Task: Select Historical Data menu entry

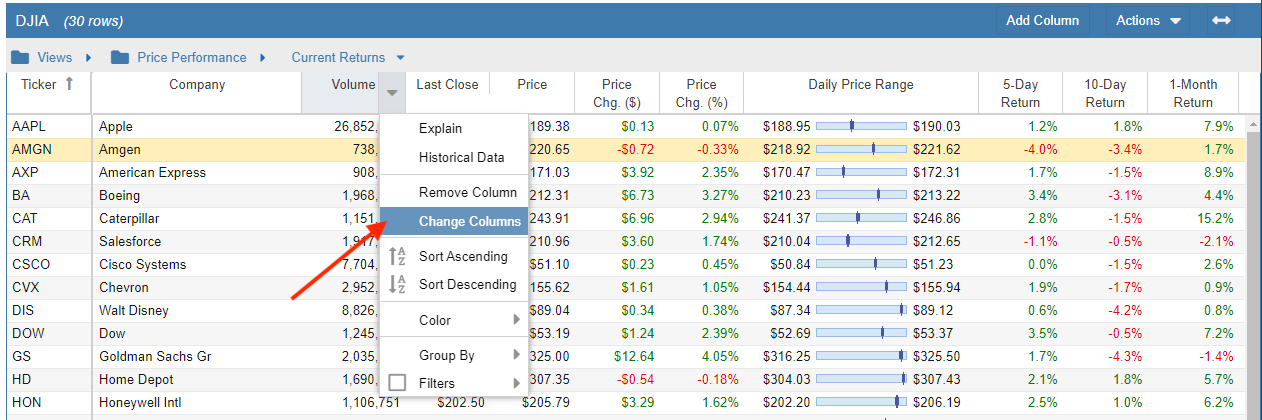Action: coord(461,157)
